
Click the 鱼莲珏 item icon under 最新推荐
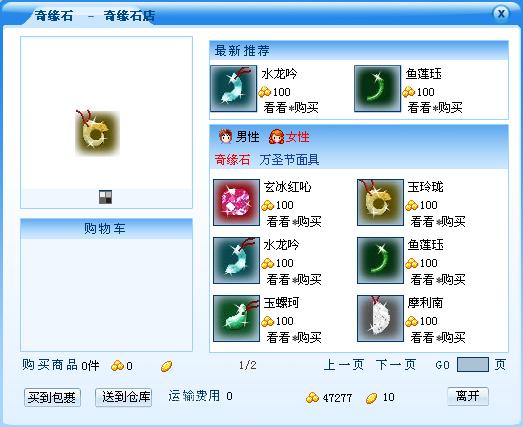(377, 88)
